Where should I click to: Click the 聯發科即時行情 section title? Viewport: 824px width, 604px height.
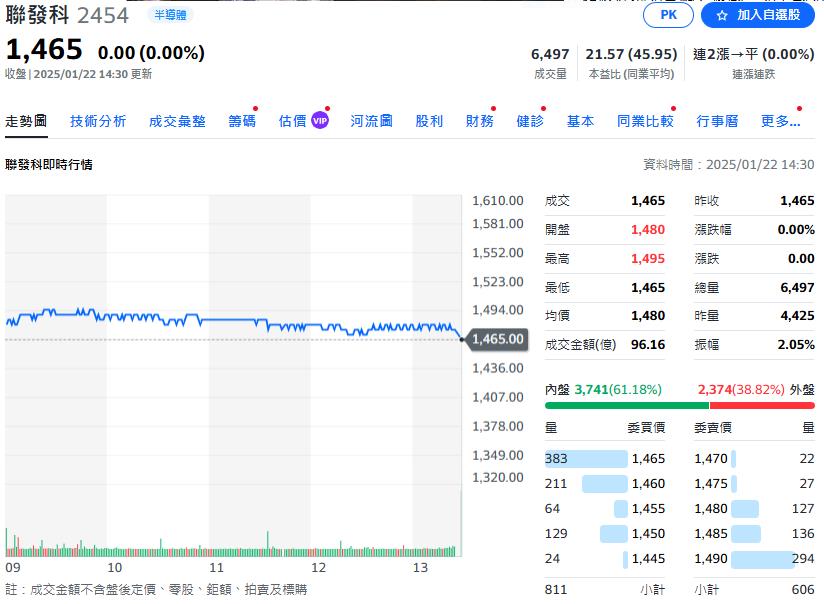pos(49,165)
